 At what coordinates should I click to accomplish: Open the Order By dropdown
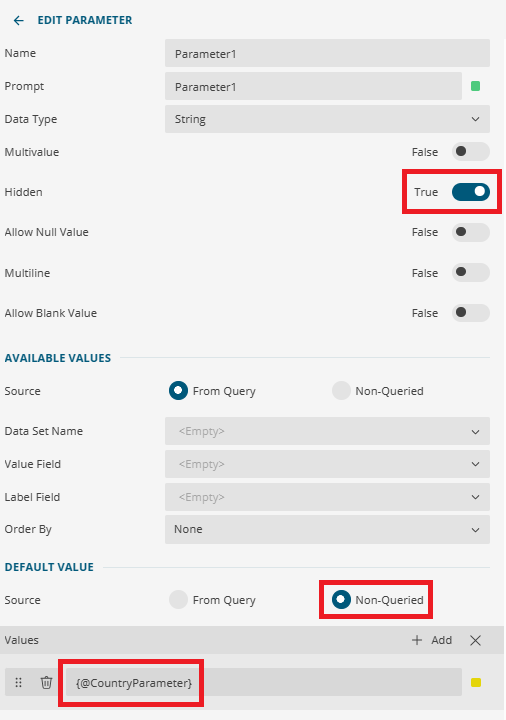tap(327, 529)
